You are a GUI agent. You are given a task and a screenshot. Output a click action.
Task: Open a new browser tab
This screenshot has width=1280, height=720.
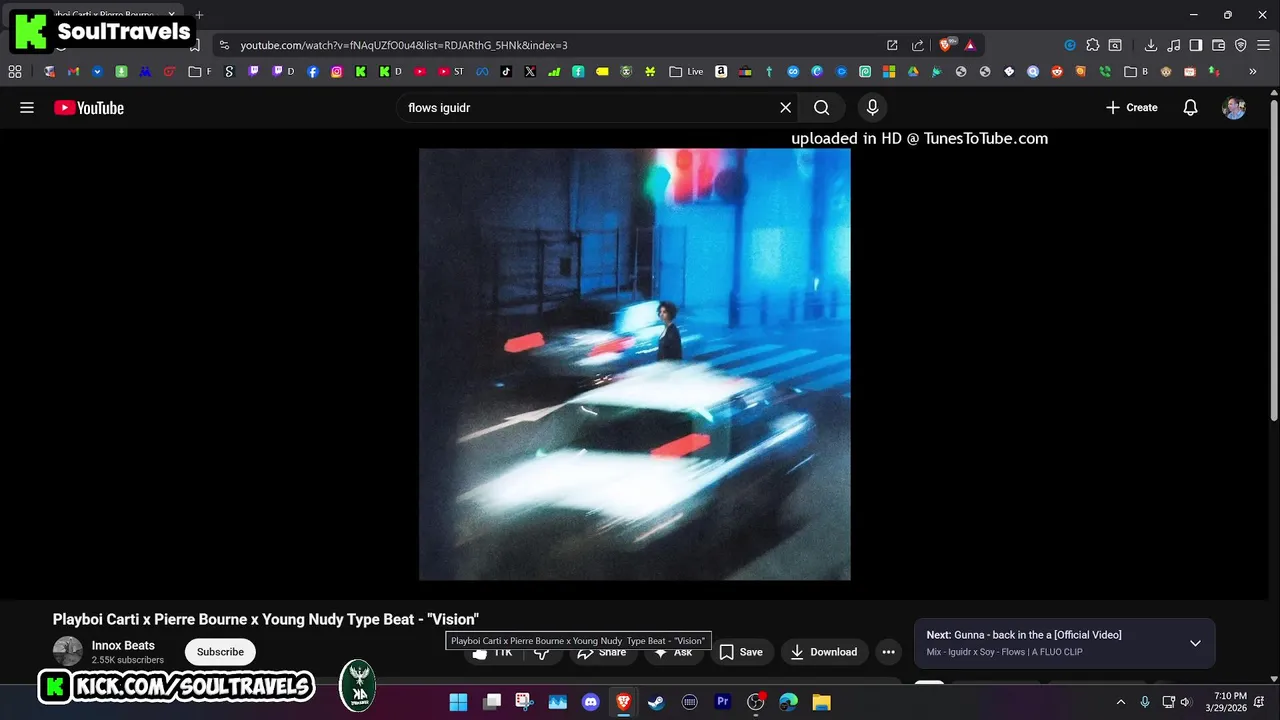[199, 15]
